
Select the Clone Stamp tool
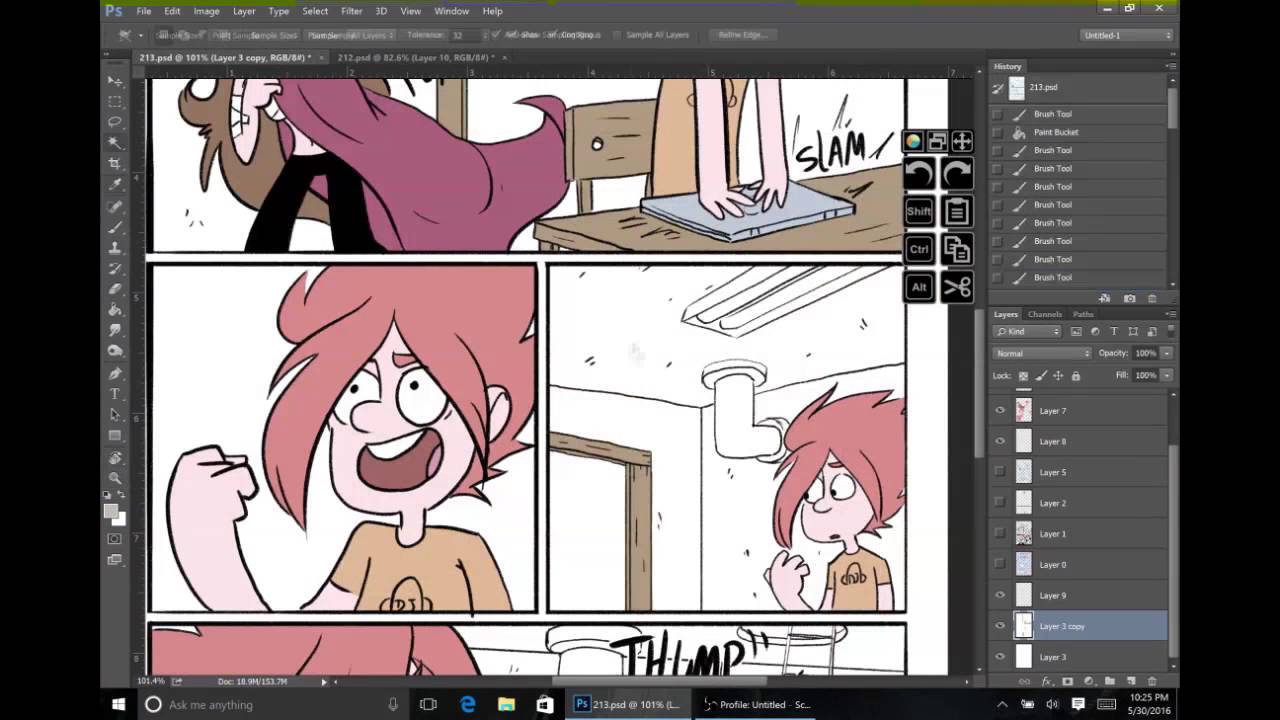tap(115, 248)
